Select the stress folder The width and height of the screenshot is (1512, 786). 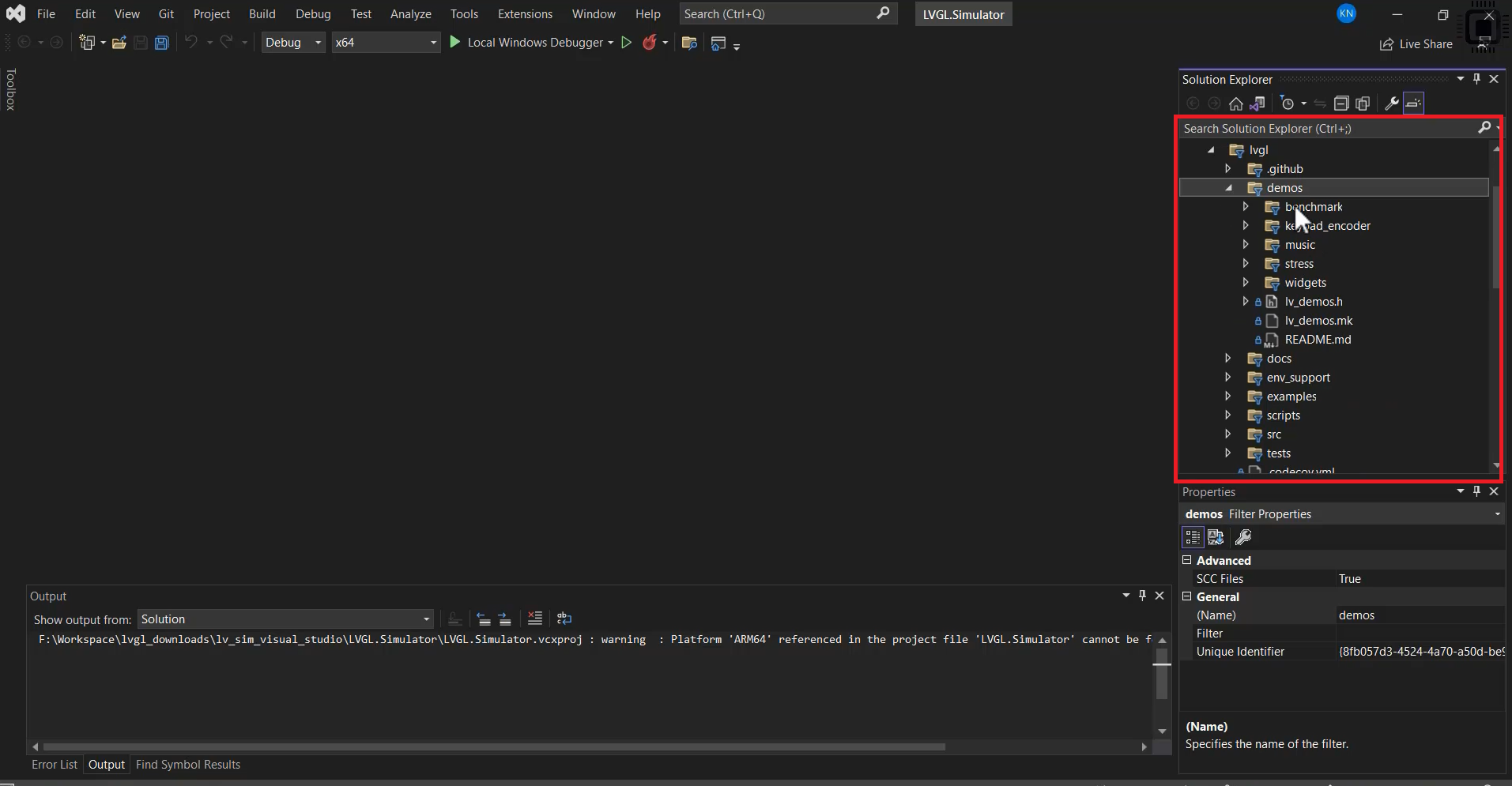click(x=1299, y=264)
